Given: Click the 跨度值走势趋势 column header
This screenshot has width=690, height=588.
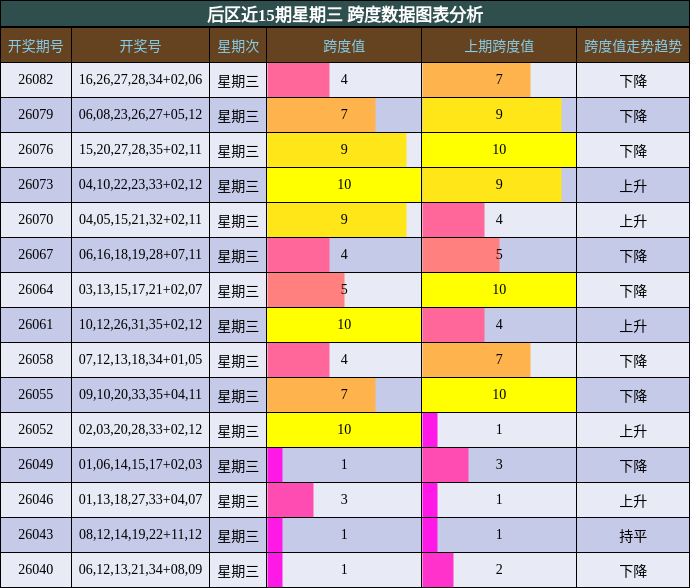Looking at the screenshot, I should [x=633, y=45].
